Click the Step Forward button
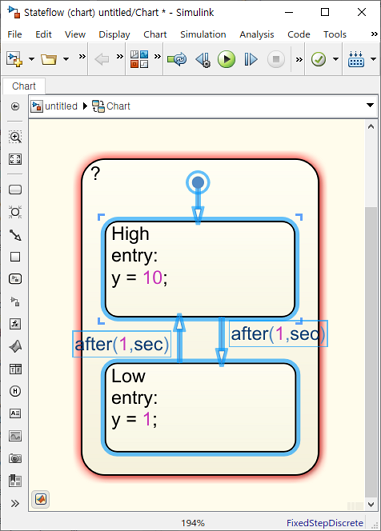Image resolution: width=381 pixels, height=531 pixels. click(251, 59)
